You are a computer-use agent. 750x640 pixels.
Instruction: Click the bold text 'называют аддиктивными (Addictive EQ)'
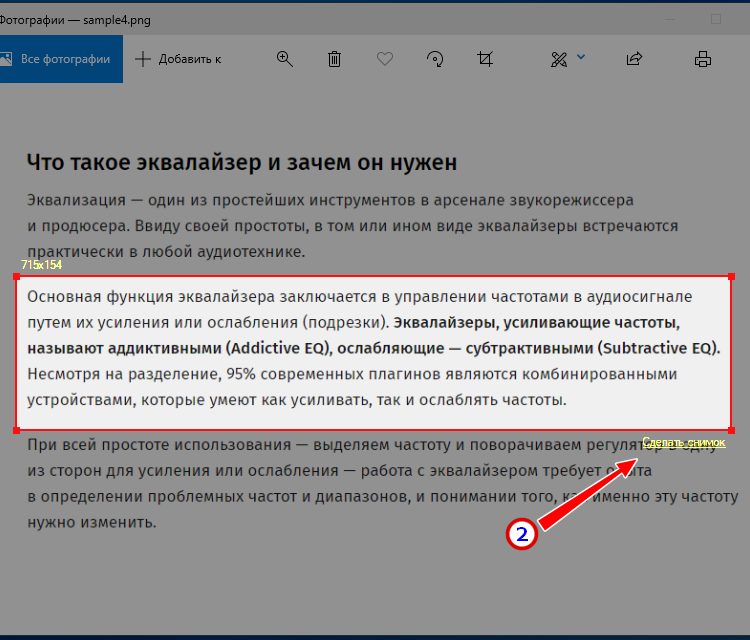pyautogui.click(x=179, y=348)
